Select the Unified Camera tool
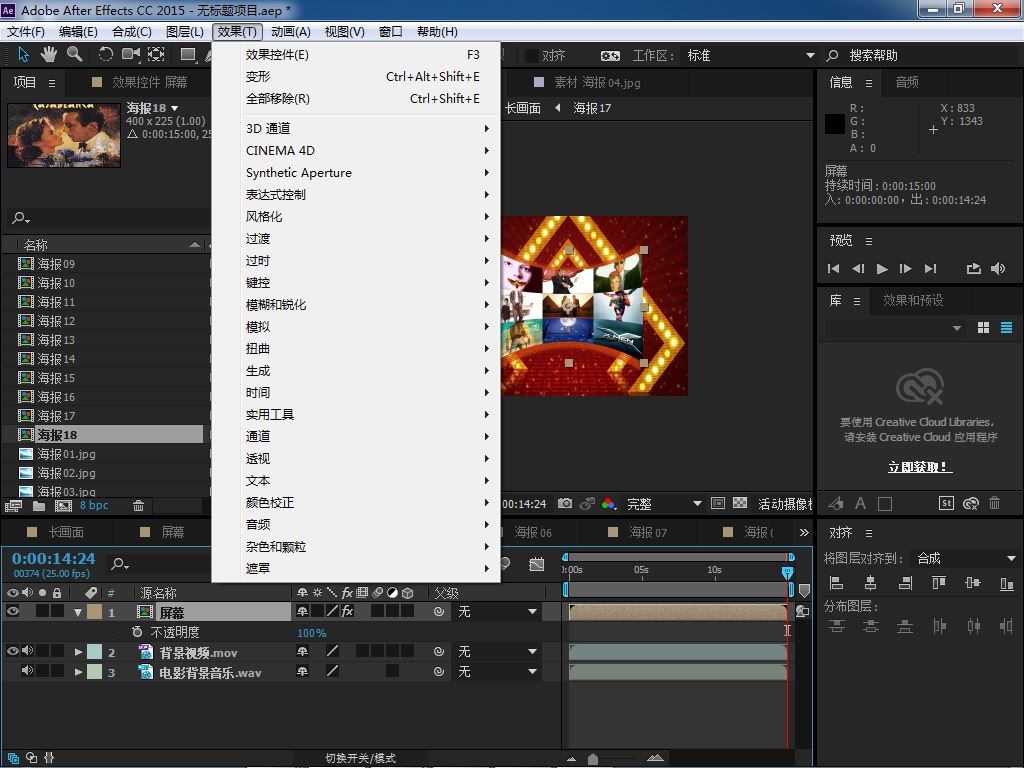This screenshot has height=768, width=1024. [x=131, y=54]
